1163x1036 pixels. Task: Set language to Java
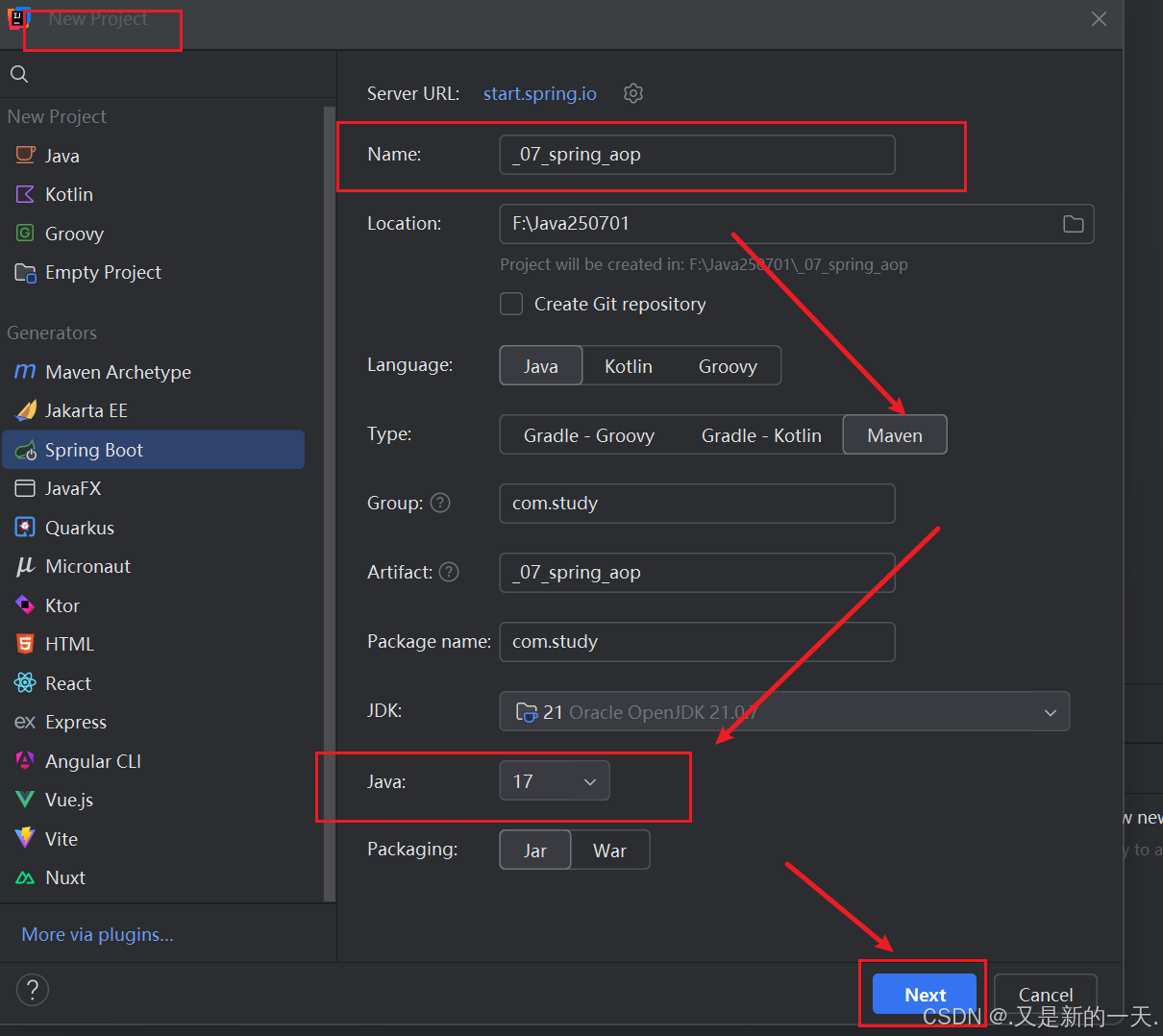point(541,366)
